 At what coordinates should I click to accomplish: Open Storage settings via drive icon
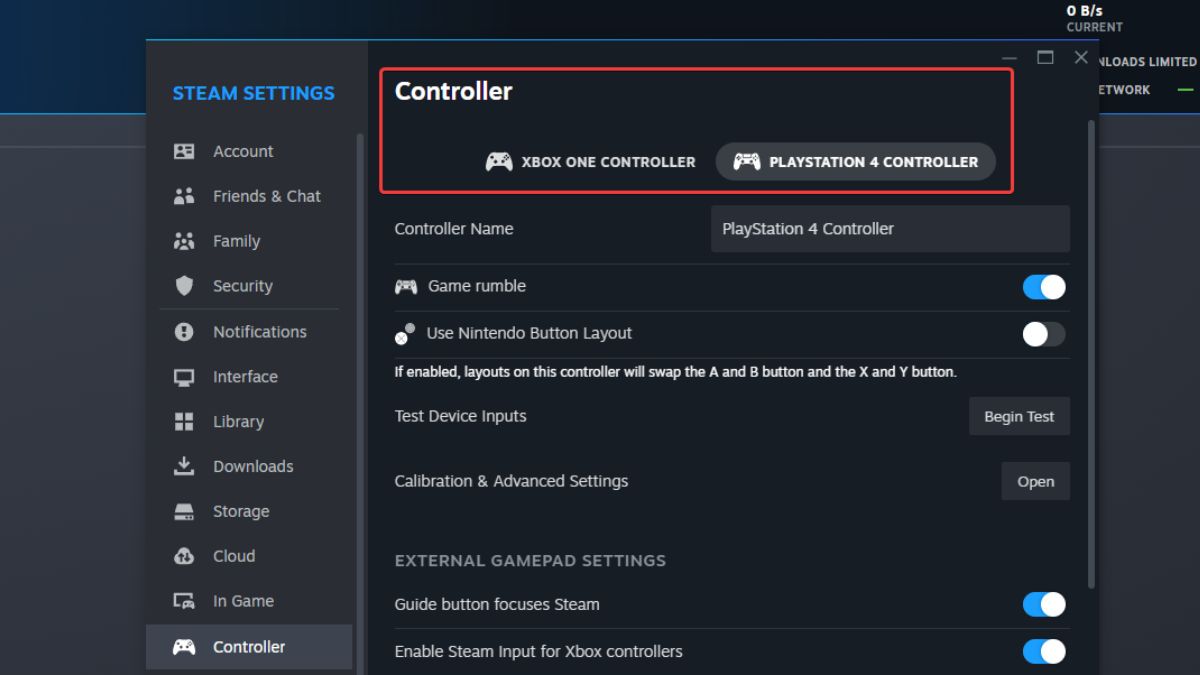coord(185,511)
